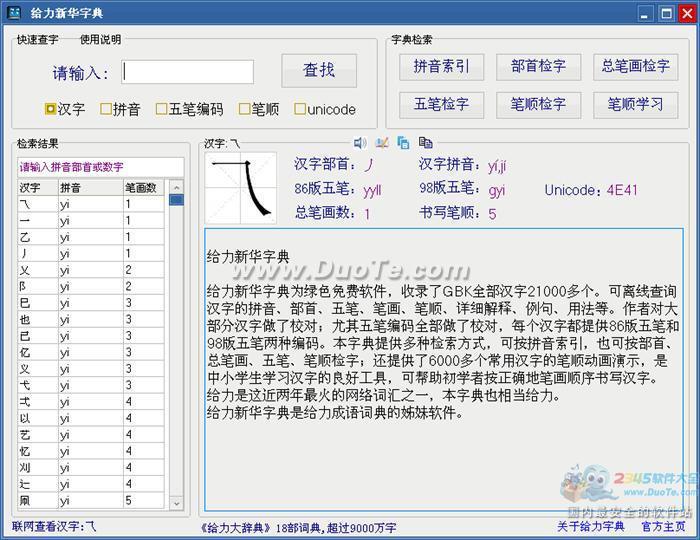This screenshot has width=700, height=540.
Task: Click the dark copy document icon
Action: (425, 142)
